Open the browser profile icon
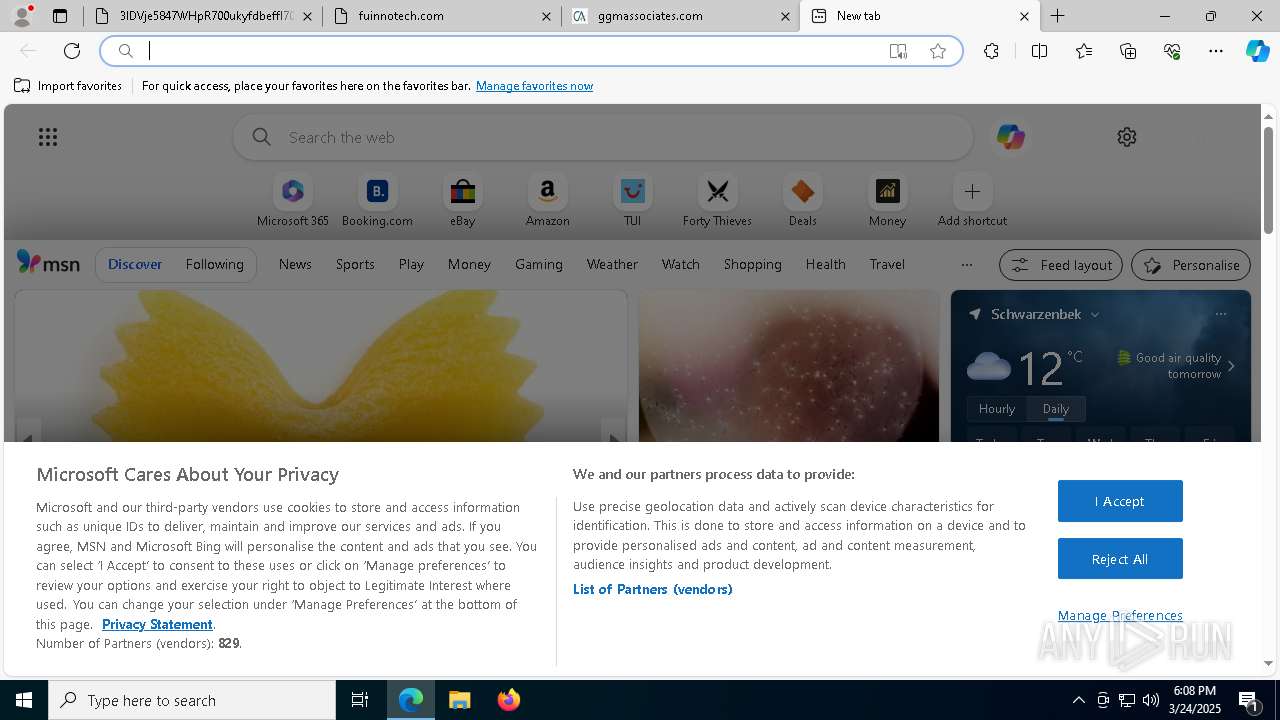 22,16
